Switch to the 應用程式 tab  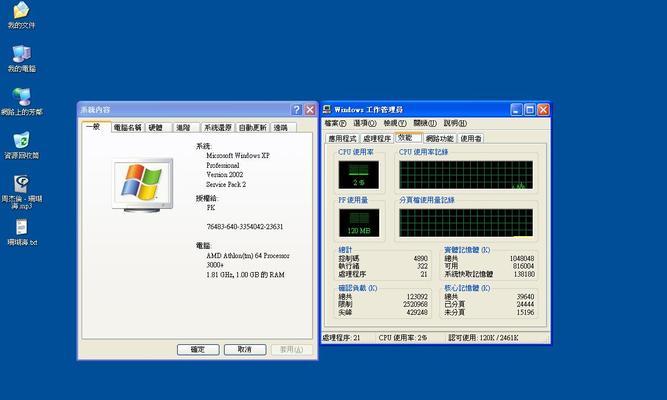click(342, 139)
